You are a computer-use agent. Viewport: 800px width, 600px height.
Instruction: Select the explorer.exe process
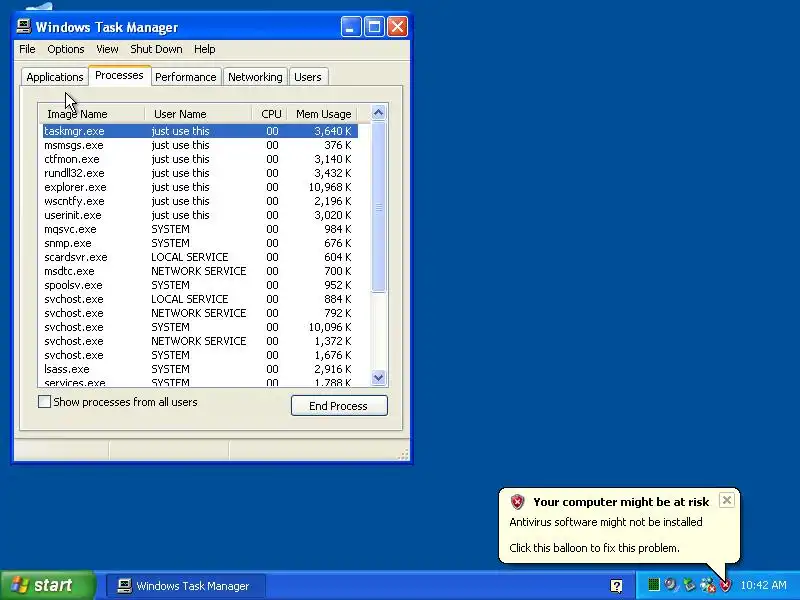[x=200, y=187]
